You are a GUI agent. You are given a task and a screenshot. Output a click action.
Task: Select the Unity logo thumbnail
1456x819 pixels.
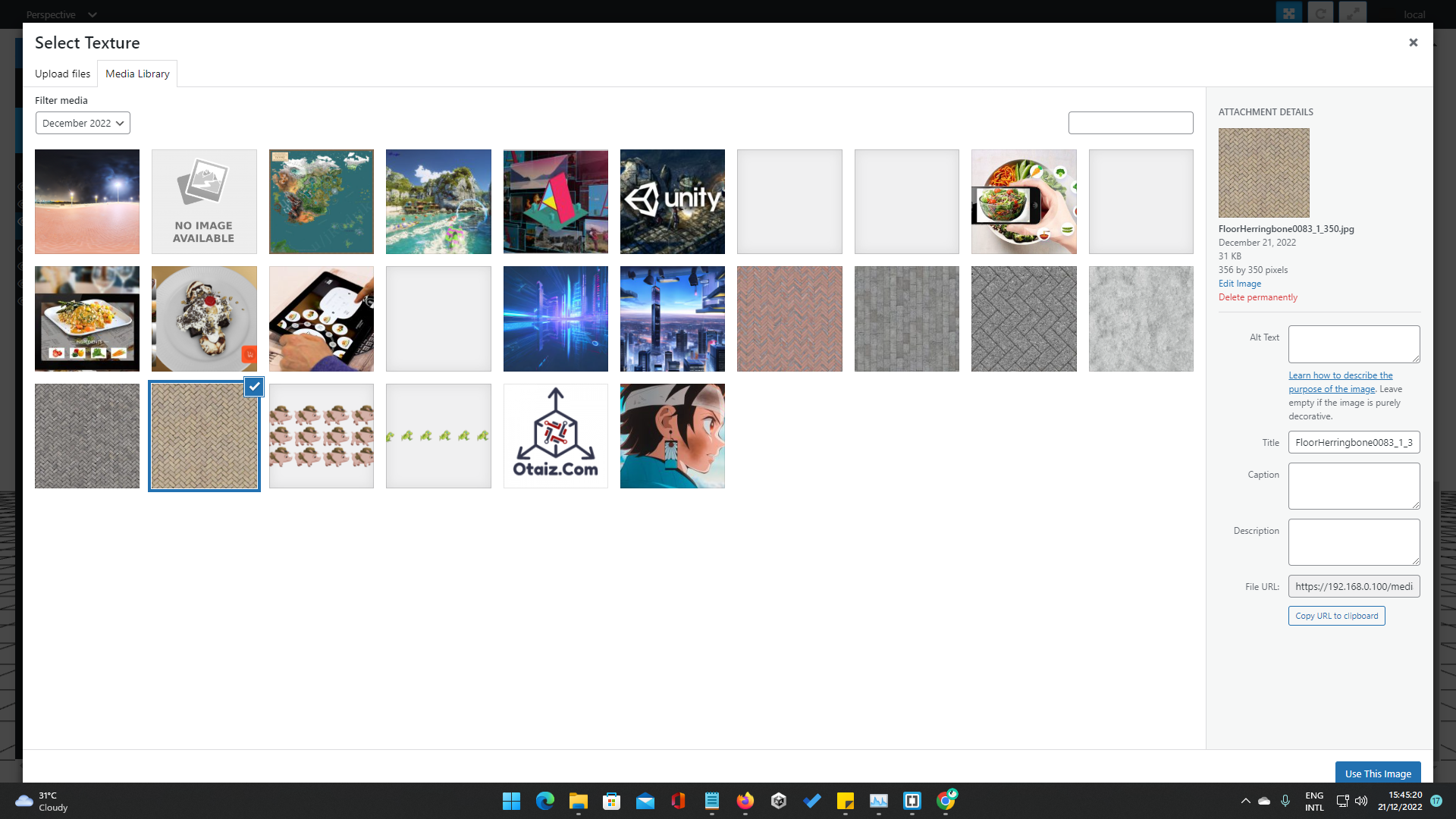[x=673, y=202]
